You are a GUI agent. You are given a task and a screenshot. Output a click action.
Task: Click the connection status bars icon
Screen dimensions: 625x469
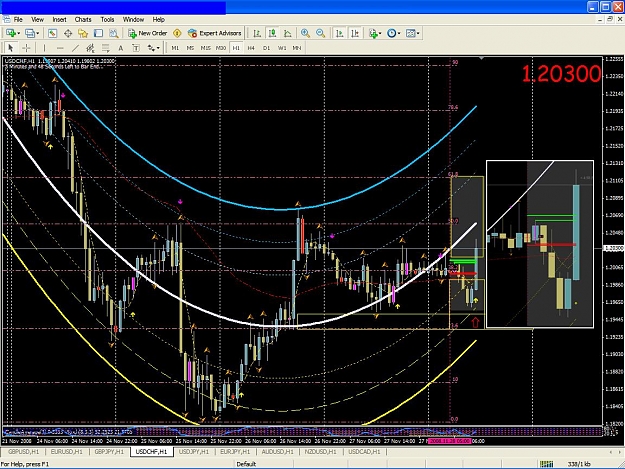coord(546,464)
